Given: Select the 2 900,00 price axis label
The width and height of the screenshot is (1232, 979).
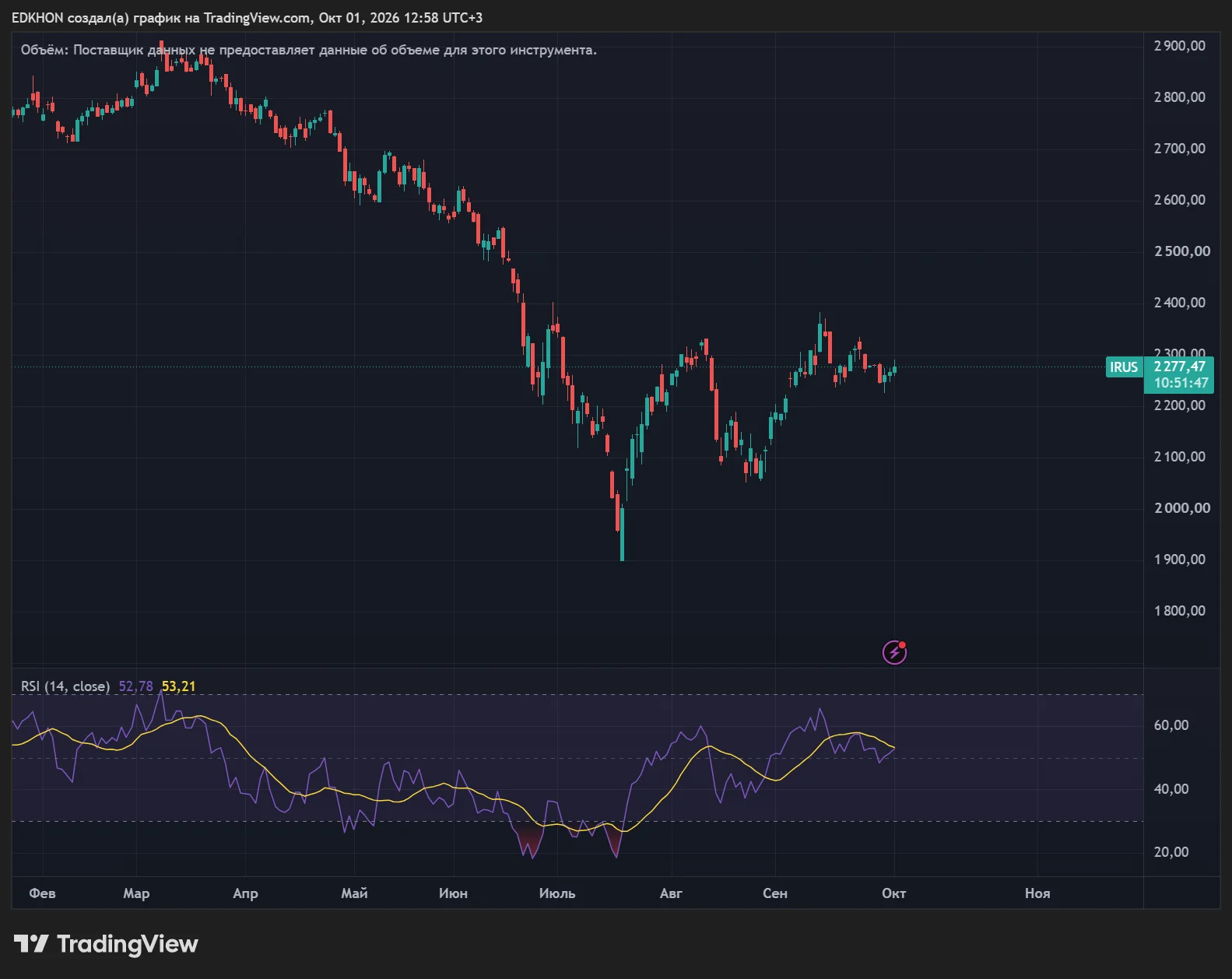Looking at the screenshot, I should click(x=1180, y=46).
